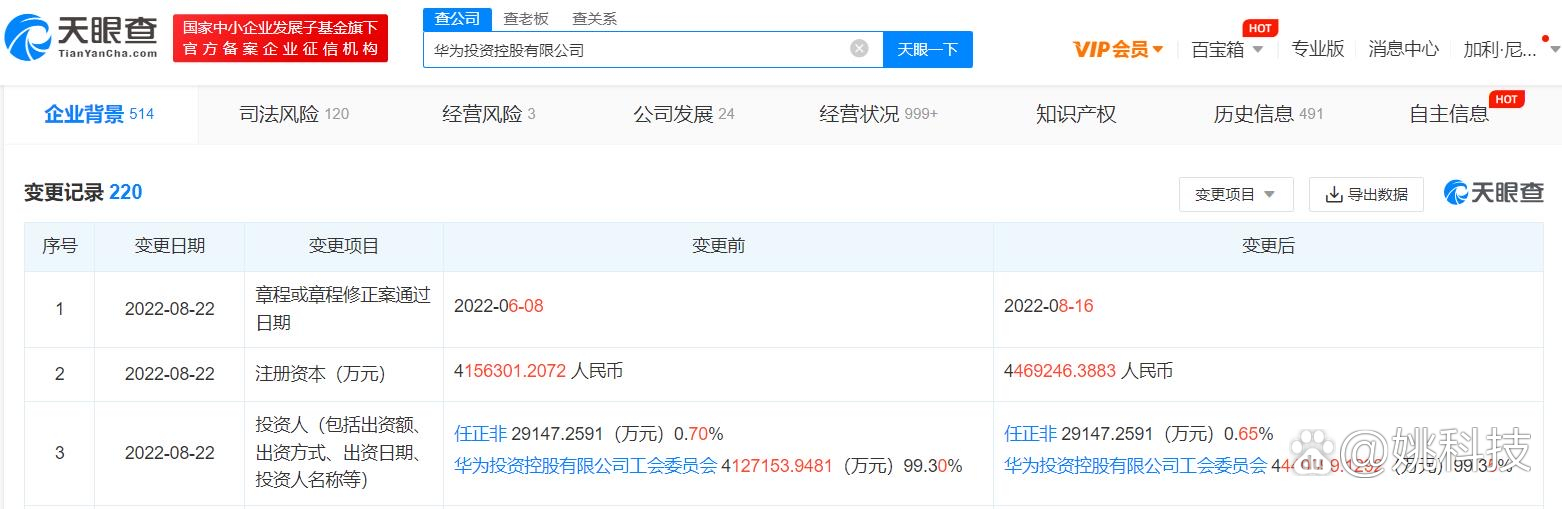1562x509 pixels.
Task: Click the 变更前 column header
Action: pyautogui.click(x=718, y=246)
